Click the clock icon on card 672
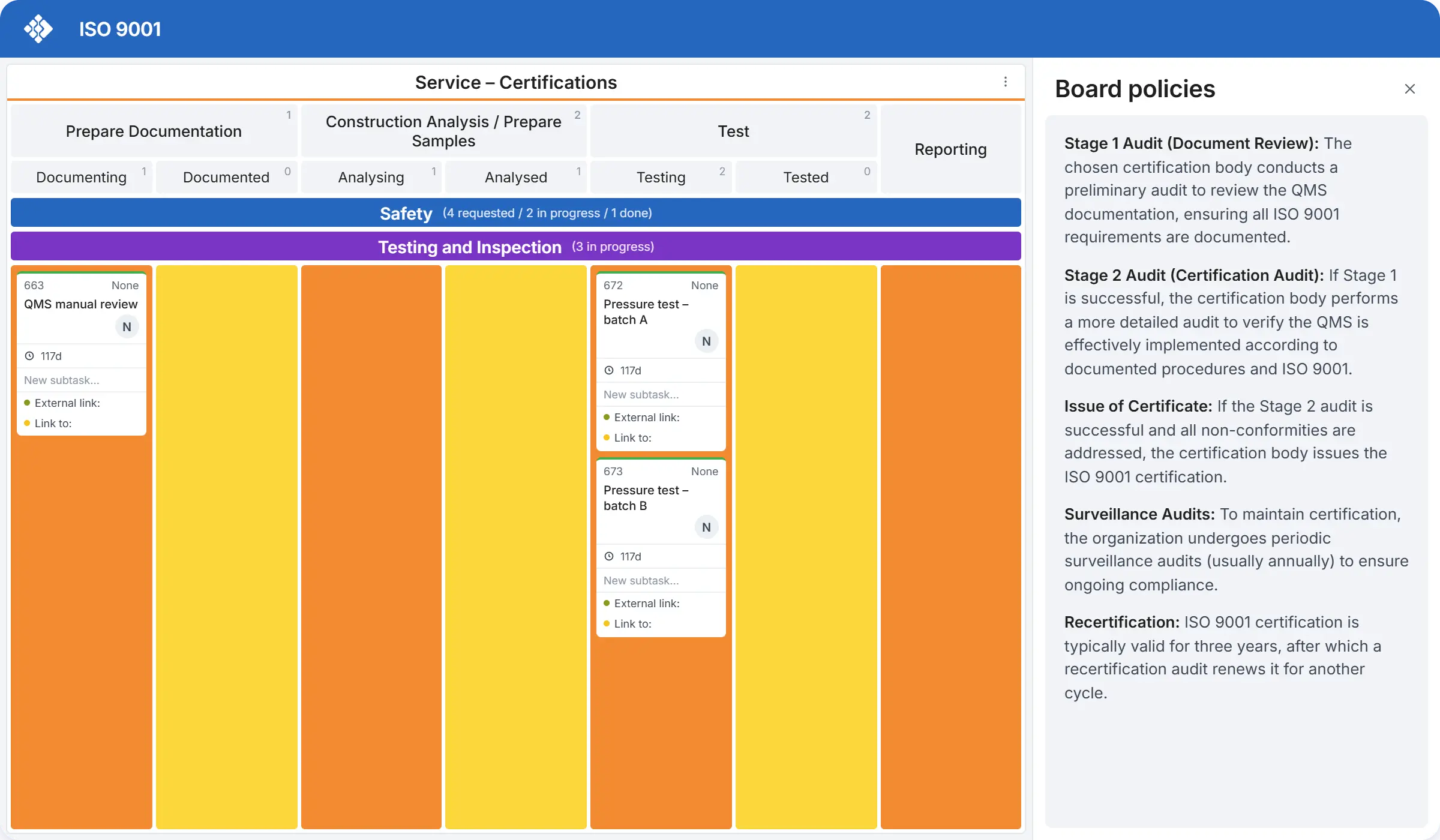1440x840 pixels. tap(608, 370)
